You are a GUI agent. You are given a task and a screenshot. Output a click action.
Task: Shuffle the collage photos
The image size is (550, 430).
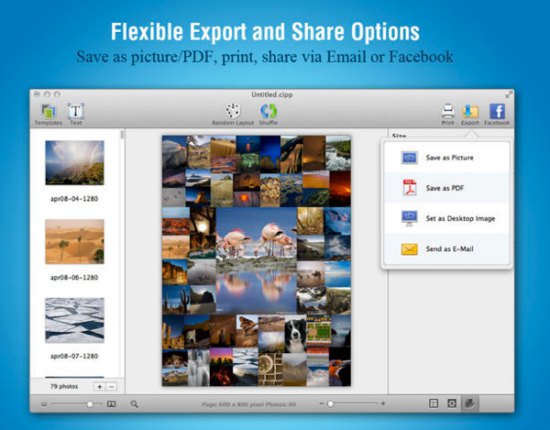click(268, 114)
